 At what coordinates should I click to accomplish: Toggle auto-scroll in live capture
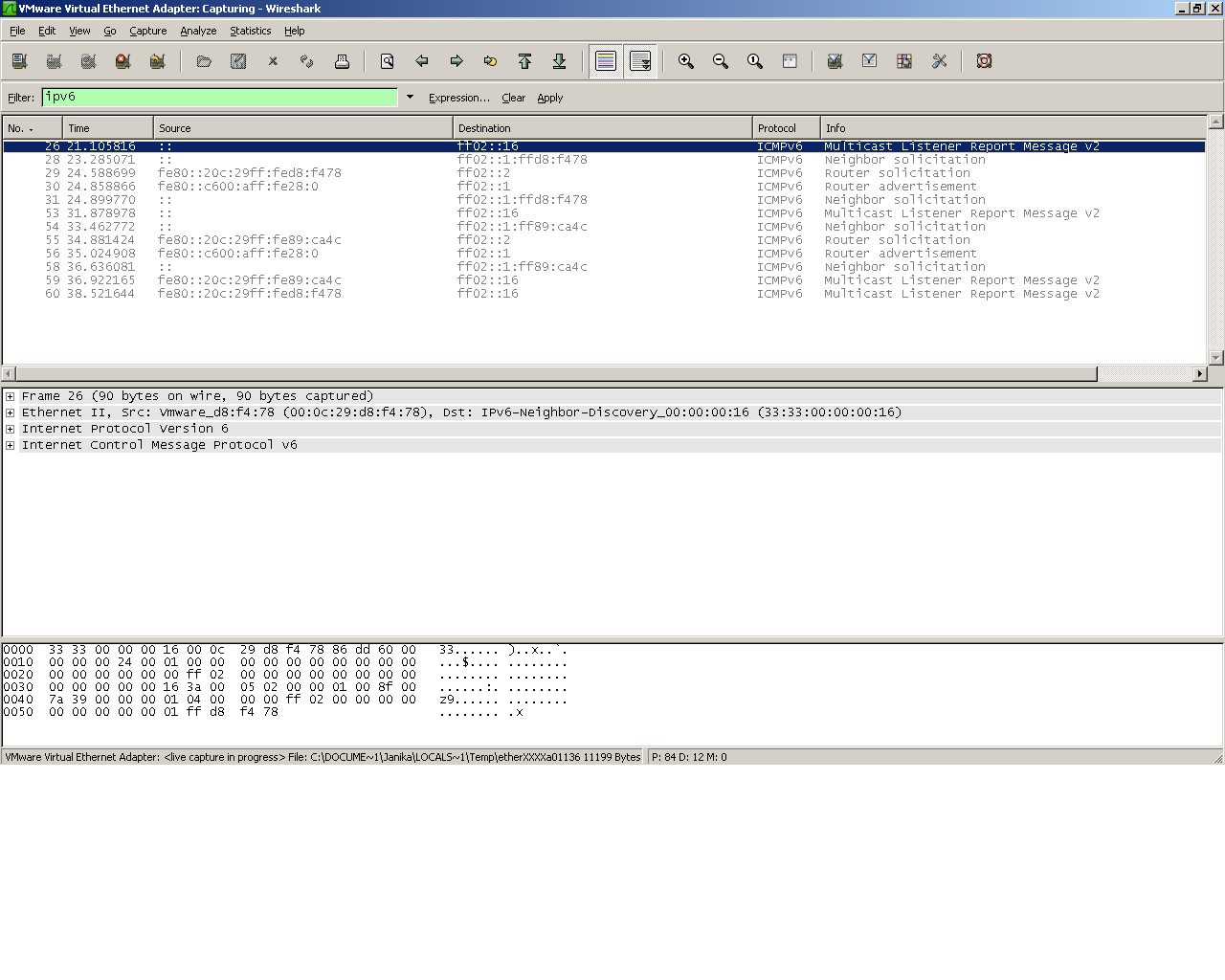click(640, 61)
